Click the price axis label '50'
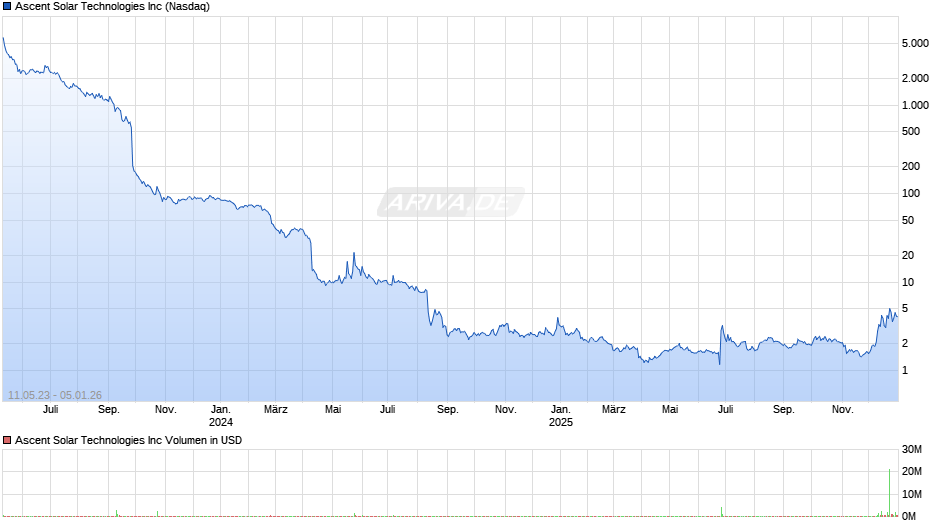The height and width of the screenshot is (526, 940). point(908,220)
